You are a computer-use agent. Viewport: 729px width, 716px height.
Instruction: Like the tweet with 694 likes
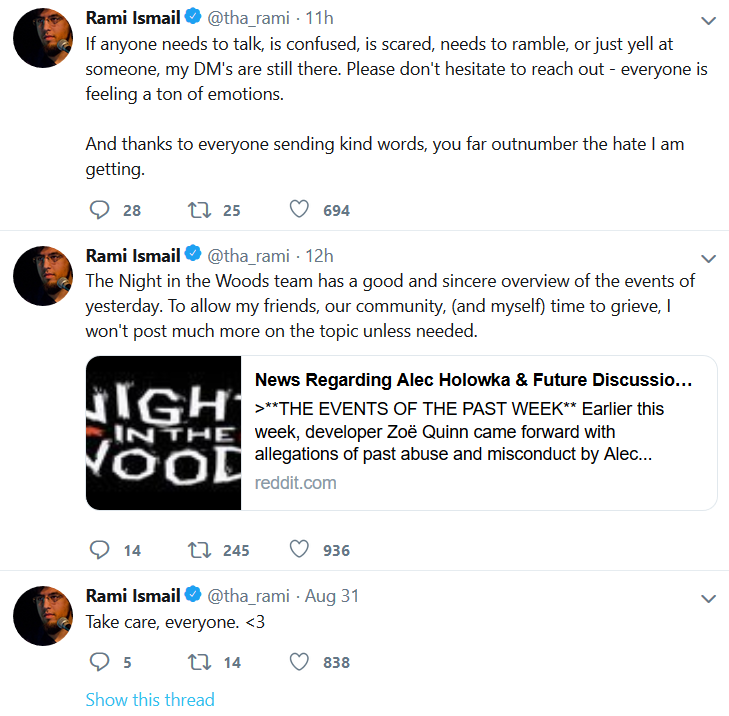[299, 209]
